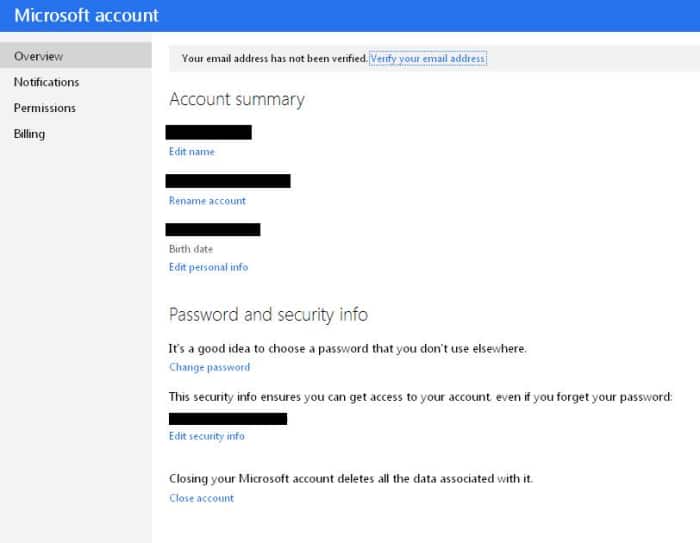
Task: Open the Rename account link
Action: point(207,201)
